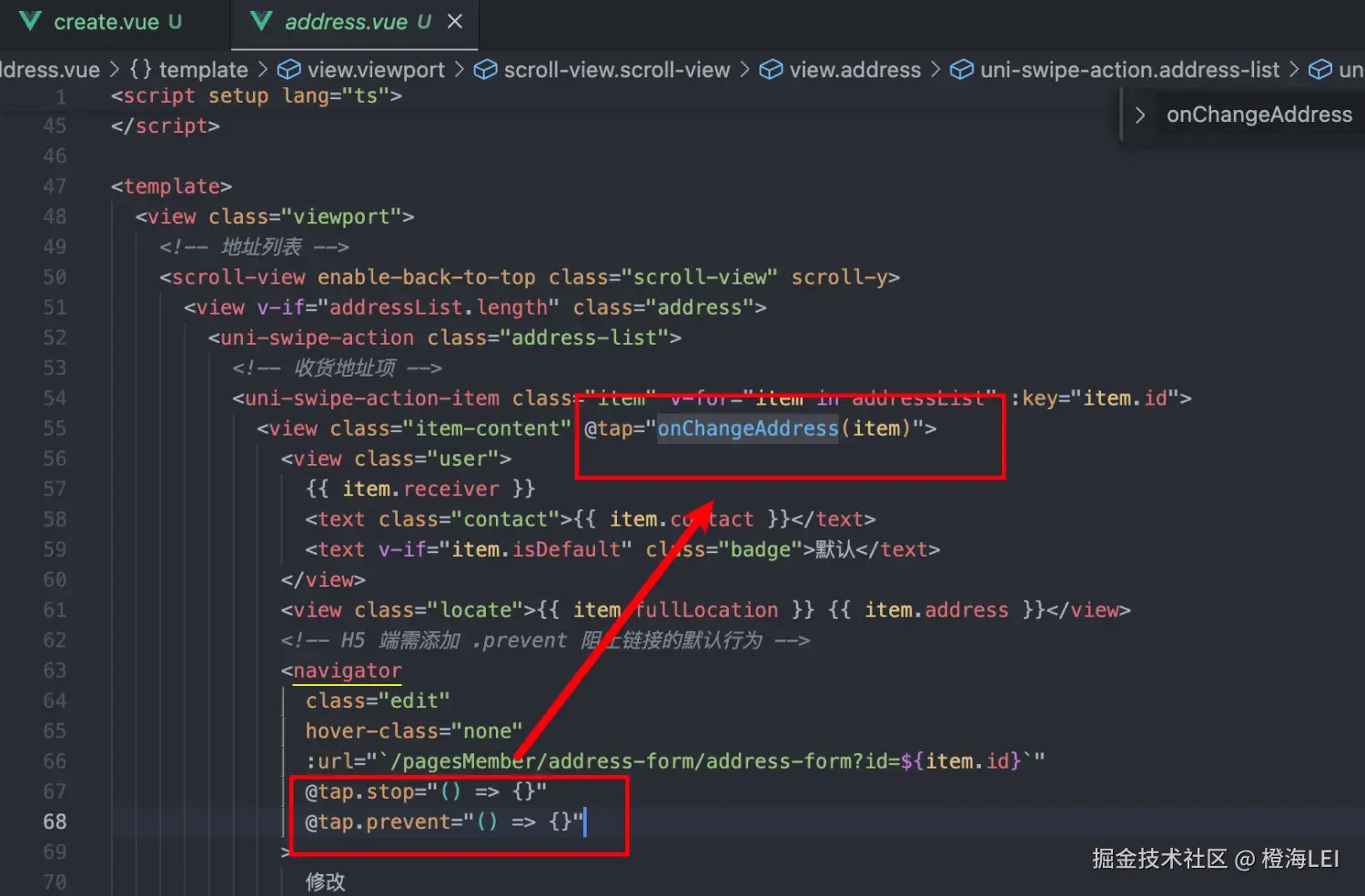The image size is (1365, 896).
Task: Click the navigator tag on line 63
Action: coord(347,670)
